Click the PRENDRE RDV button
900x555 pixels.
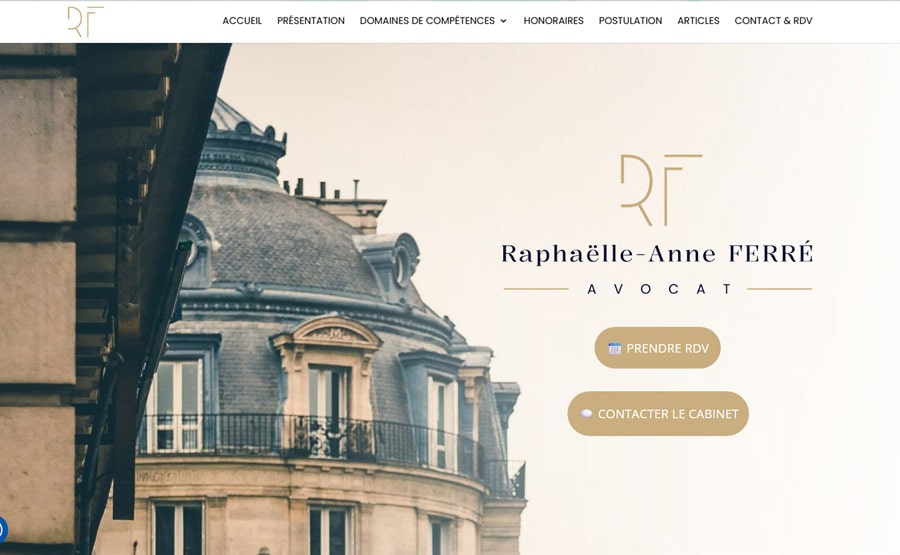[657, 348]
